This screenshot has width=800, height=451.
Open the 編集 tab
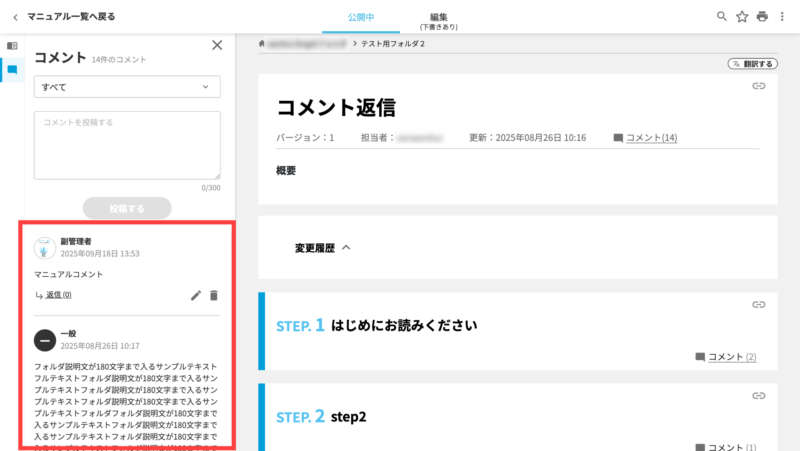(x=438, y=21)
